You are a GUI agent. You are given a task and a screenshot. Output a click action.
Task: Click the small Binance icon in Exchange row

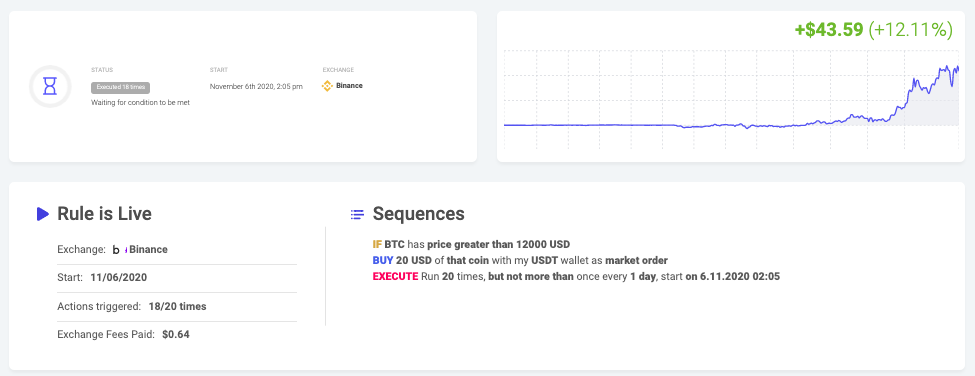120,250
